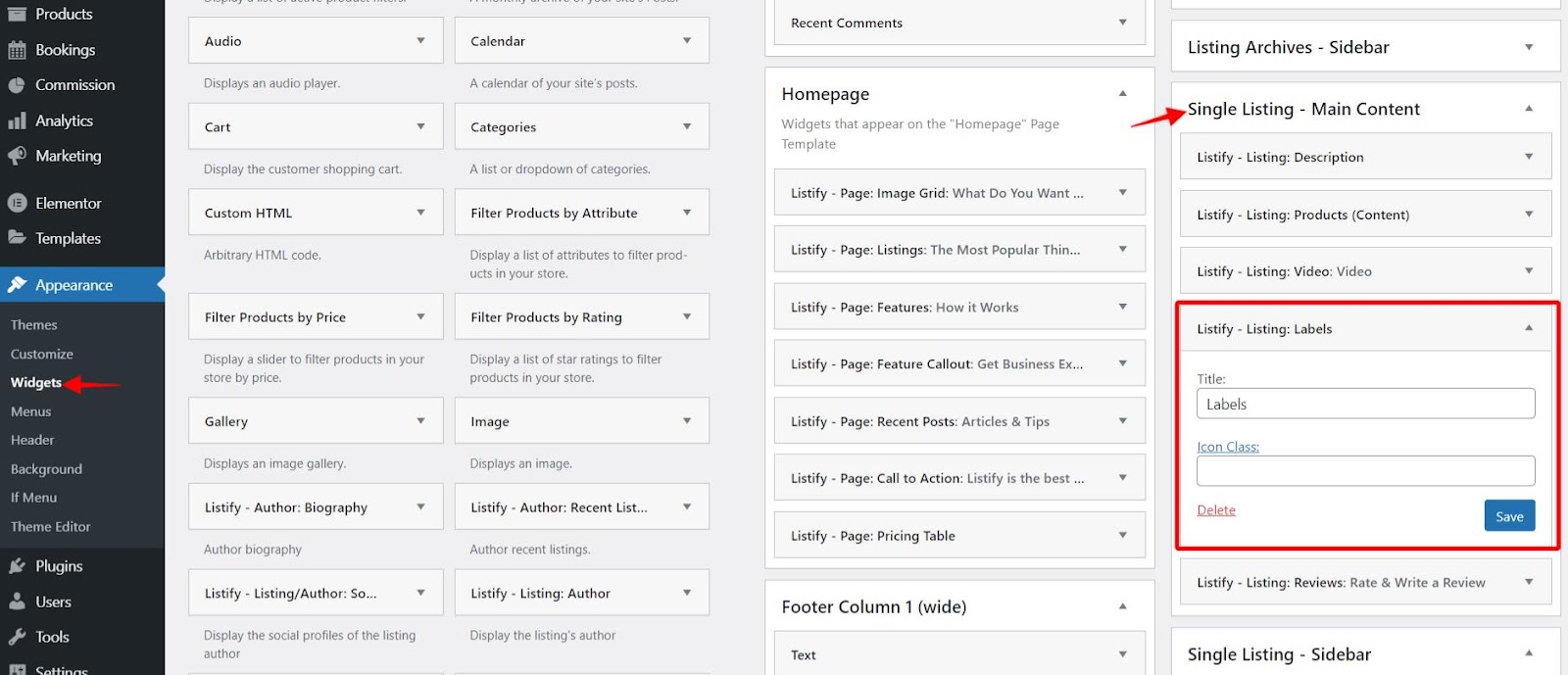Expand Filter Products by Price arrow

[x=420, y=316]
